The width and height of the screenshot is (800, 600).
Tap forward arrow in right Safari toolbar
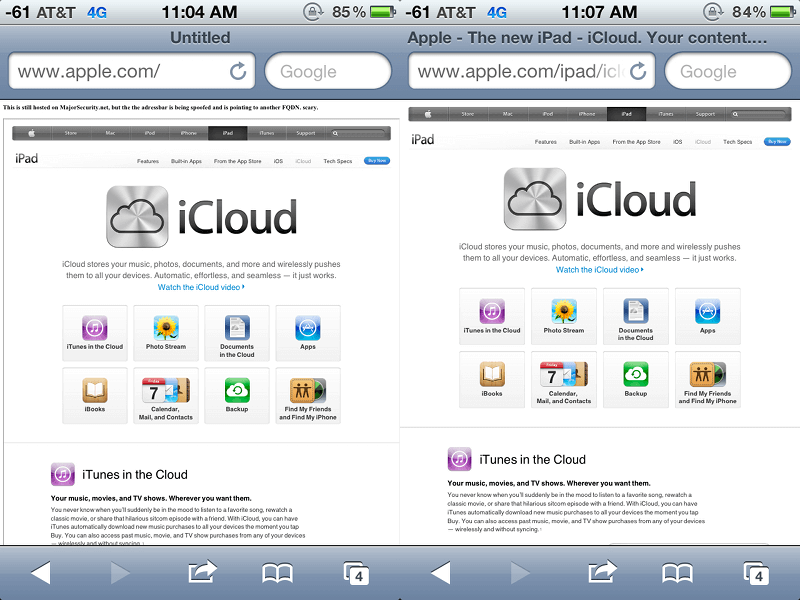[x=520, y=572]
